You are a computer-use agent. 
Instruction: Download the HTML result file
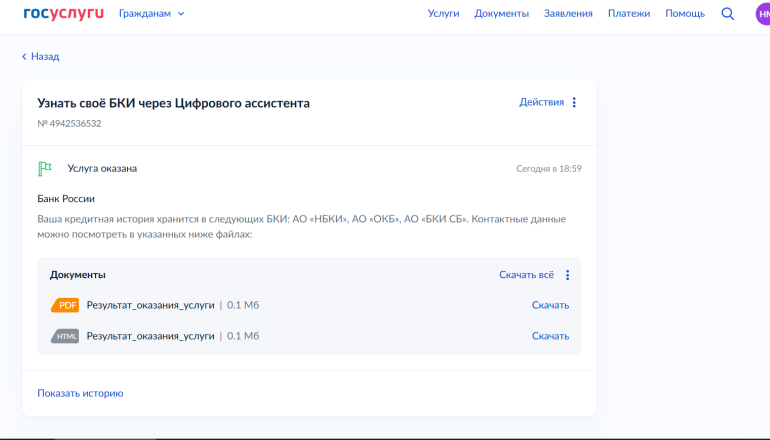(x=550, y=336)
